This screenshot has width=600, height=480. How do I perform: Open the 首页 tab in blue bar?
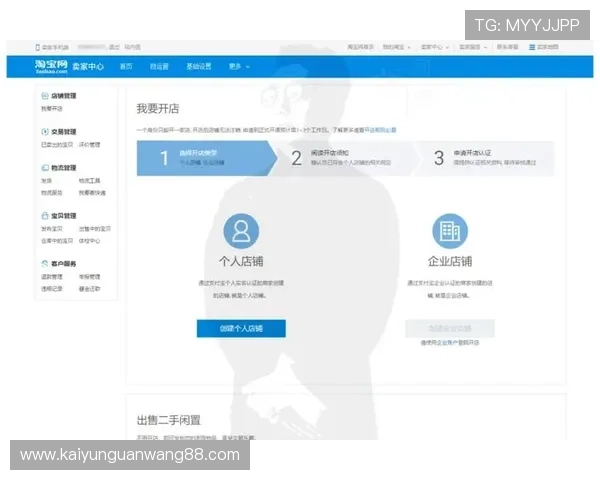click(126, 67)
